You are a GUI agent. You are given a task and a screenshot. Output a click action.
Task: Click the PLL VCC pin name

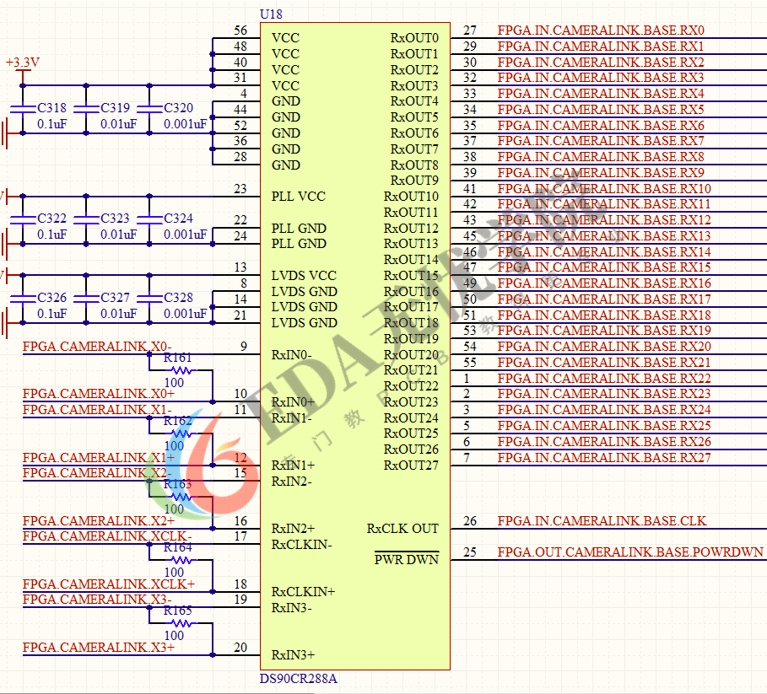click(x=298, y=197)
